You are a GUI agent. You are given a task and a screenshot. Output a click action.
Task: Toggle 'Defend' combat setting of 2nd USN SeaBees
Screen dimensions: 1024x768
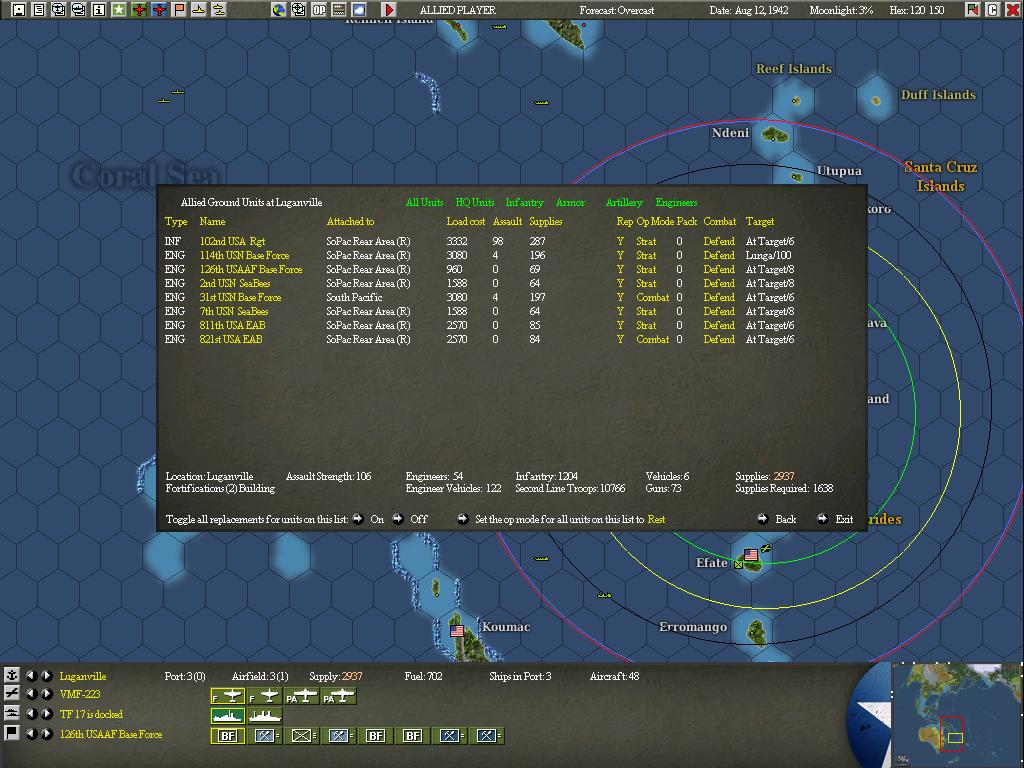pyautogui.click(x=719, y=283)
